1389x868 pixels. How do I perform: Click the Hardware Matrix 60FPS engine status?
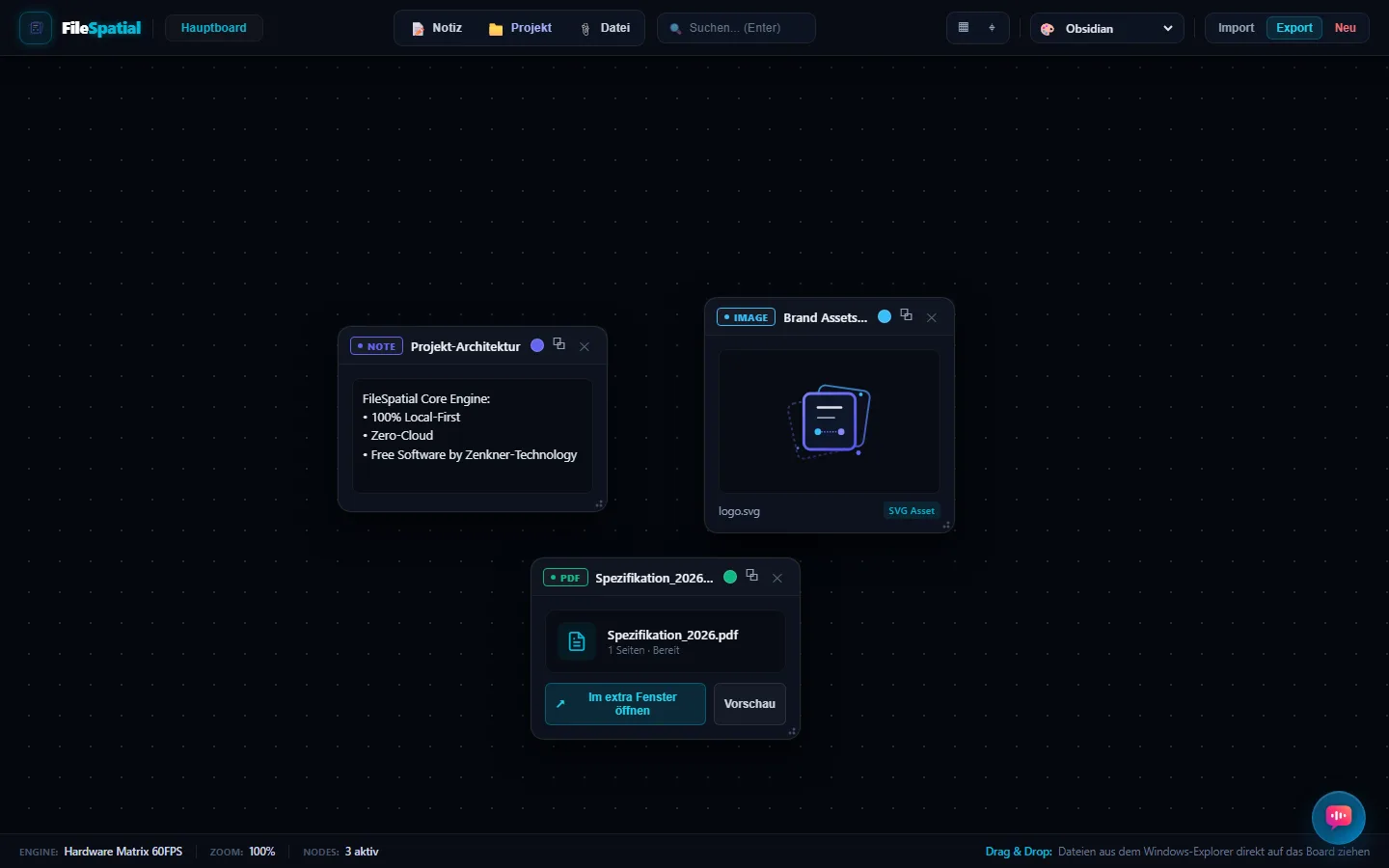pyautogui.click(x=101, y=852)
